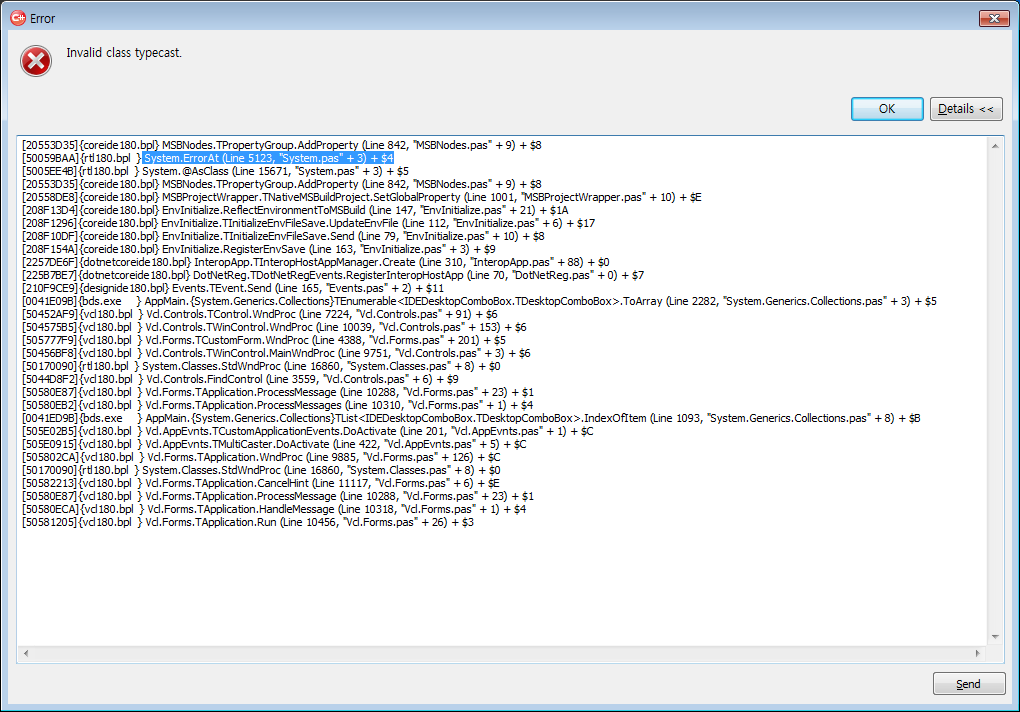Send the error report
The image size is (1020, 712).
pos(968,684)
